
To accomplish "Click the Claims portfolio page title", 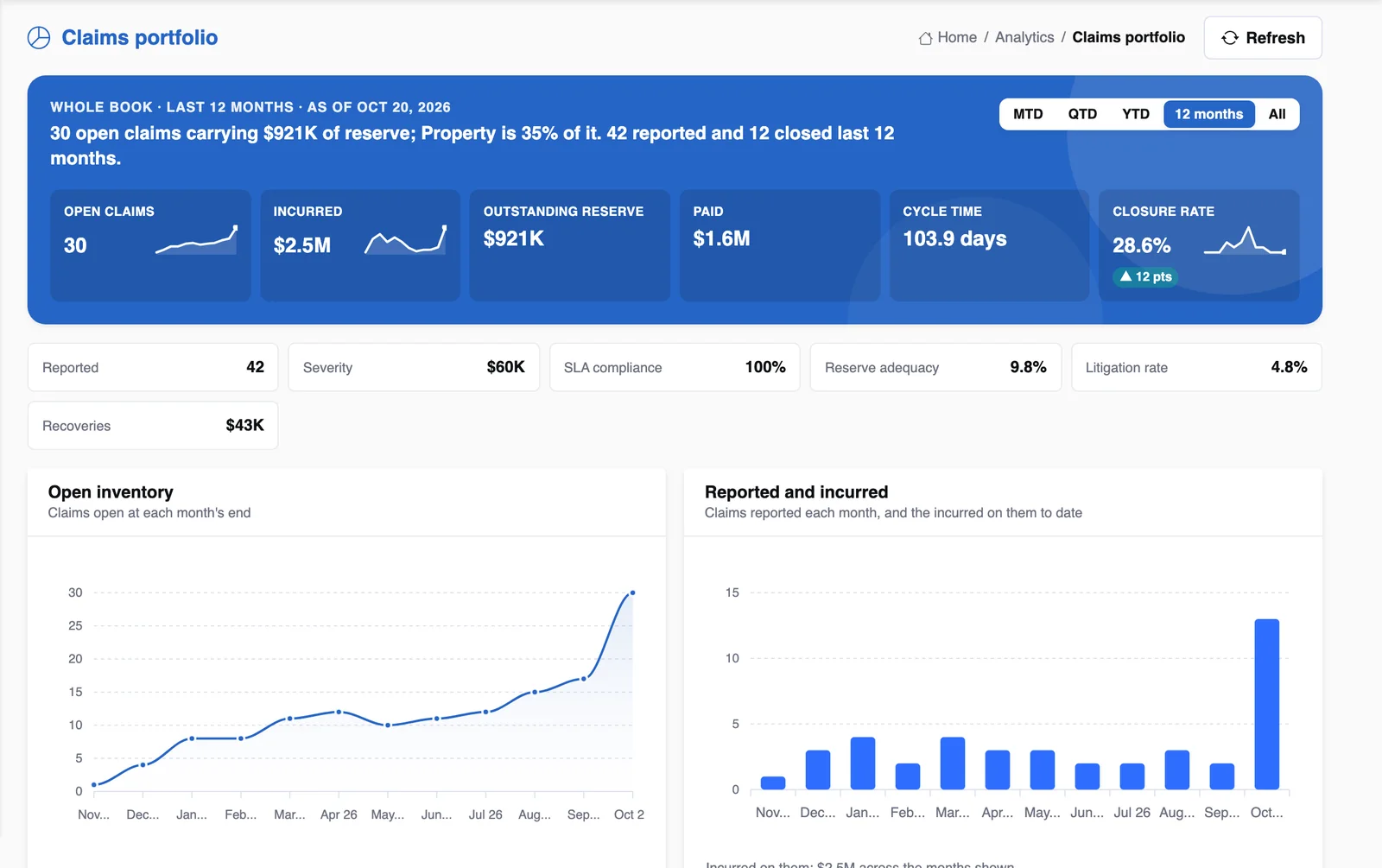I will (x=140, y=38).
